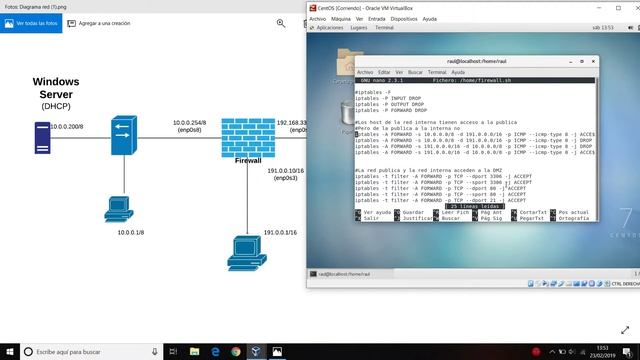Click Terminal in the CentOS top panel

point(384,28)
